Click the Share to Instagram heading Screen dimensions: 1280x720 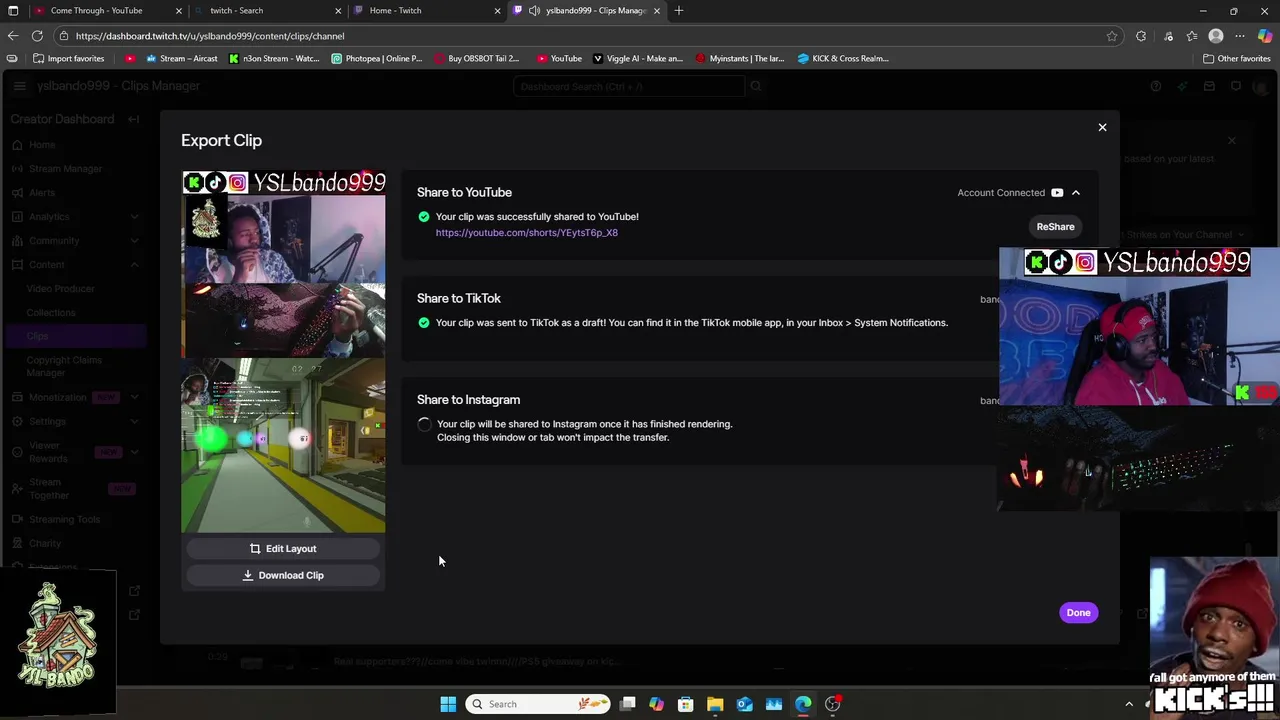click(468, 400)
